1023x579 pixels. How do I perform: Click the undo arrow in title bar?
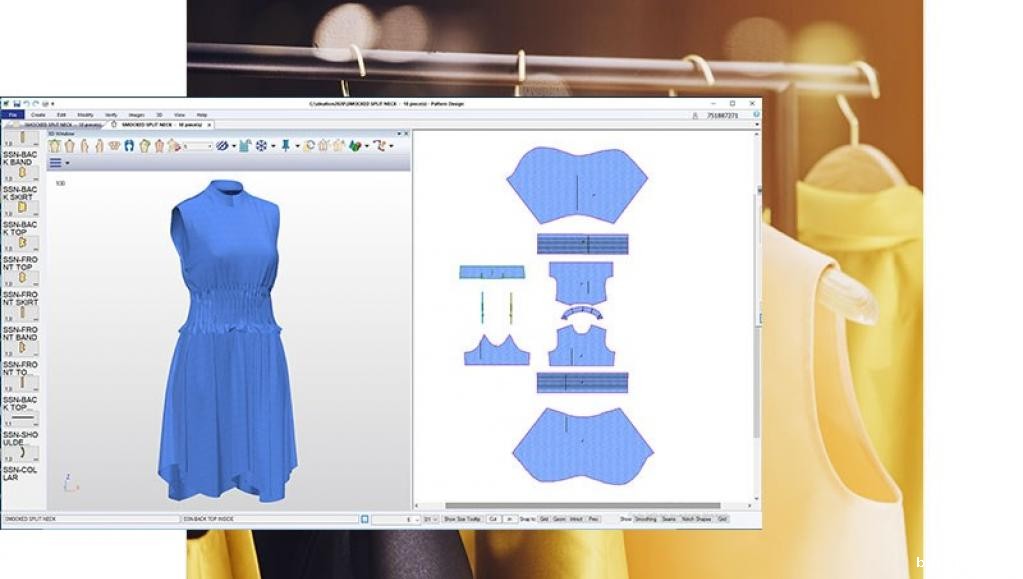(x=26, y=103)
